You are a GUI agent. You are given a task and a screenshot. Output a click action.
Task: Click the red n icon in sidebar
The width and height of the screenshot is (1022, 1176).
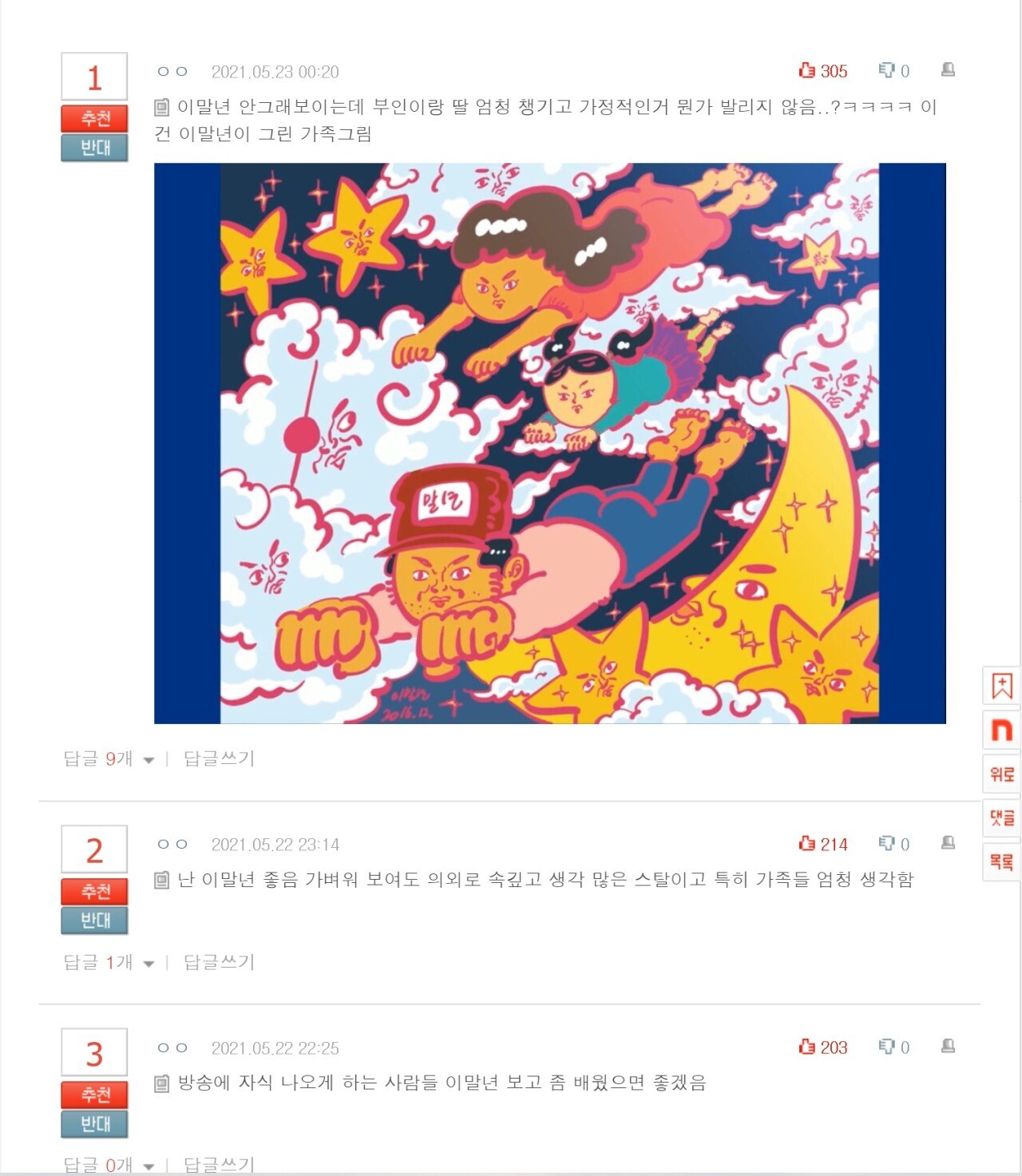point(1002,730)
